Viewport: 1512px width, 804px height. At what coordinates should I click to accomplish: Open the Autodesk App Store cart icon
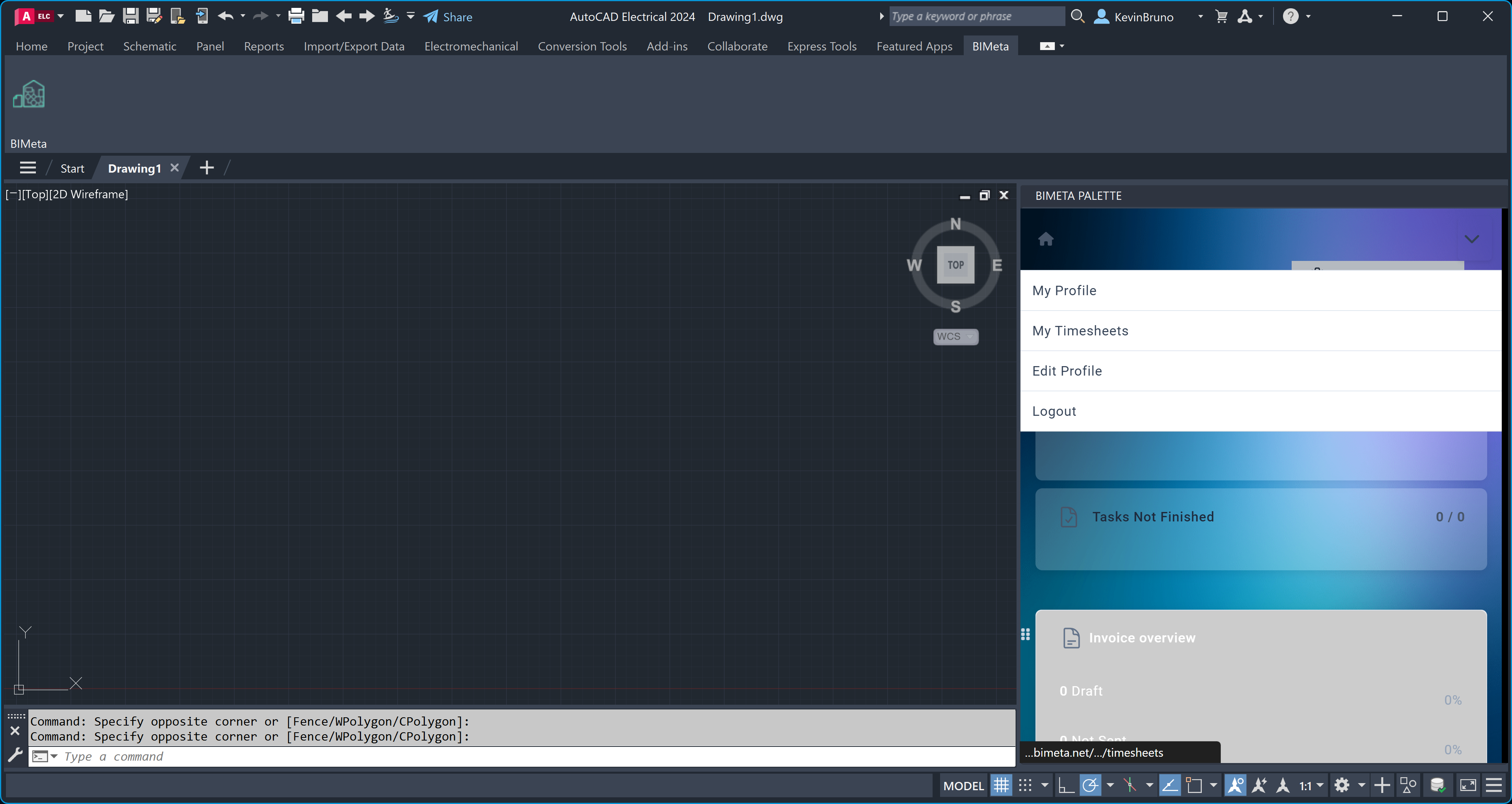tap(1222, 17)
